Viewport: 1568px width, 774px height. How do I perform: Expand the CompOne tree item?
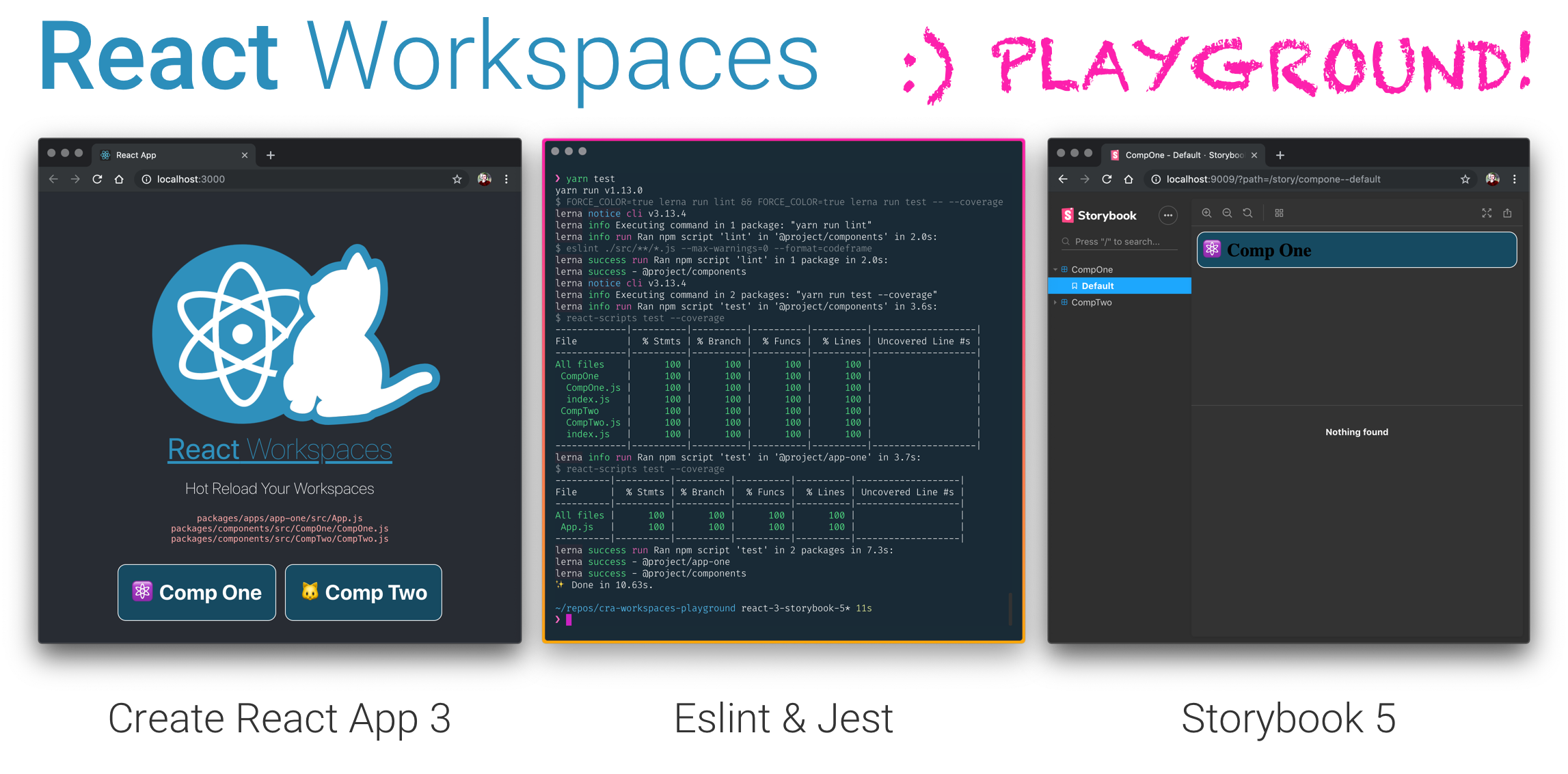coord(1067,269)
